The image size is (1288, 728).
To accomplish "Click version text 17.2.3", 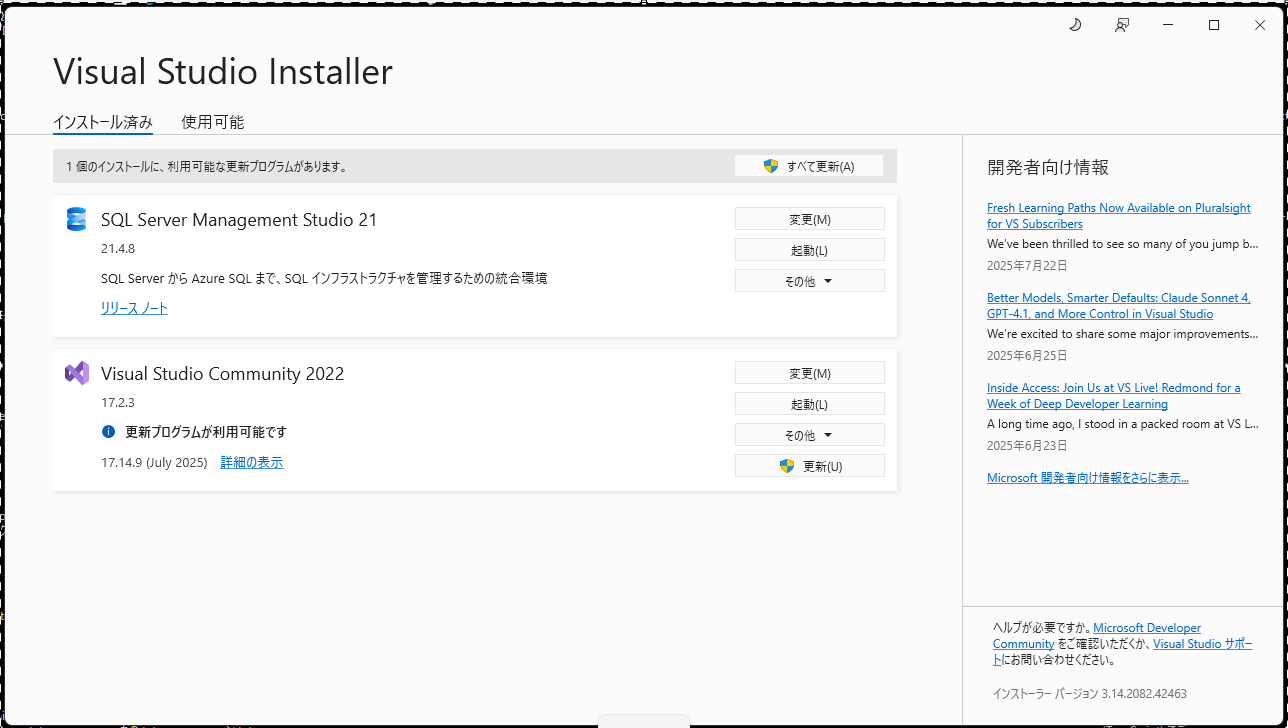I will 118,402.
